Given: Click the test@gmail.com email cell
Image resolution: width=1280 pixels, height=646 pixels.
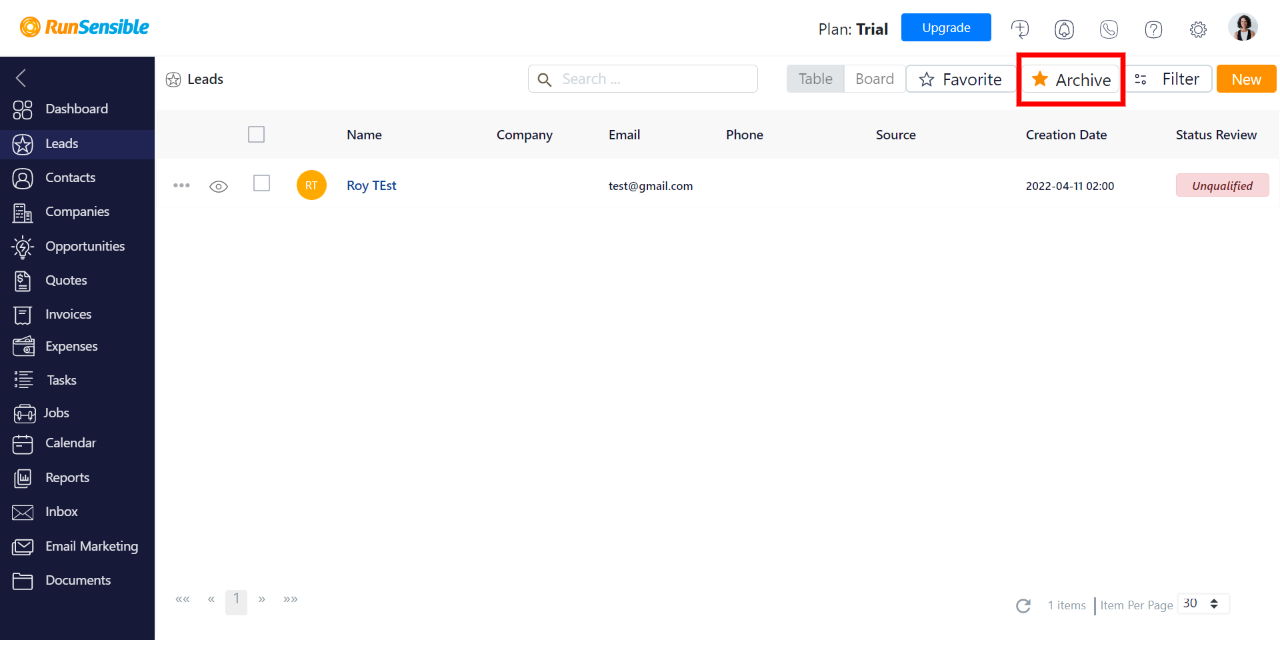Looking at the screenshot, I should [651, 186].
